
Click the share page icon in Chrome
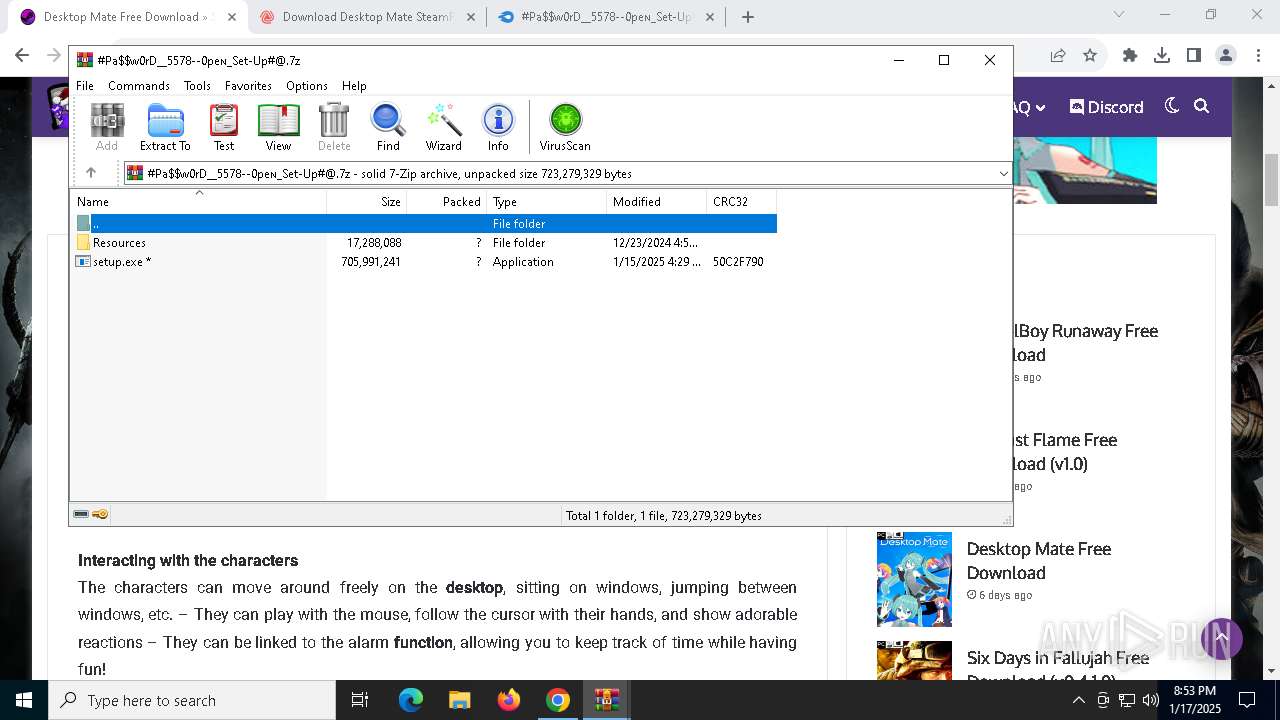1058,56
